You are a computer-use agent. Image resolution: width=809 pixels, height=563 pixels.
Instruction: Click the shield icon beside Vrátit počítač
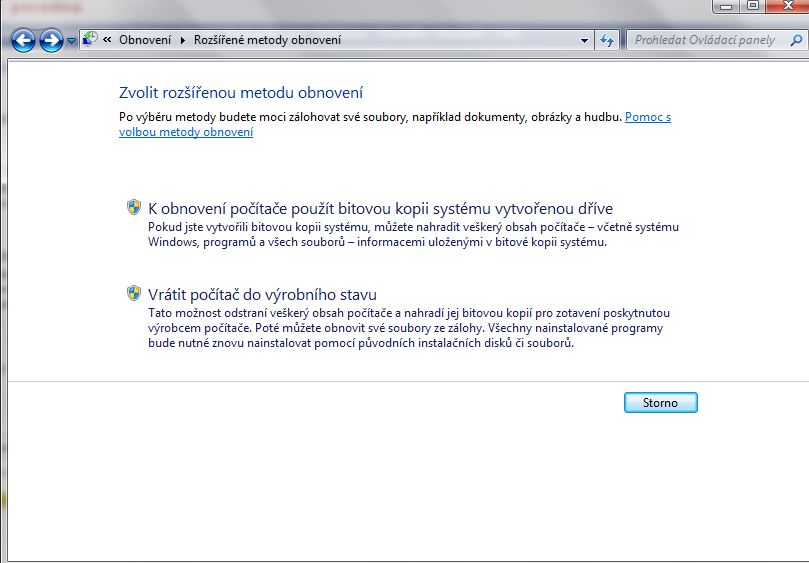[x=134, y=294]
